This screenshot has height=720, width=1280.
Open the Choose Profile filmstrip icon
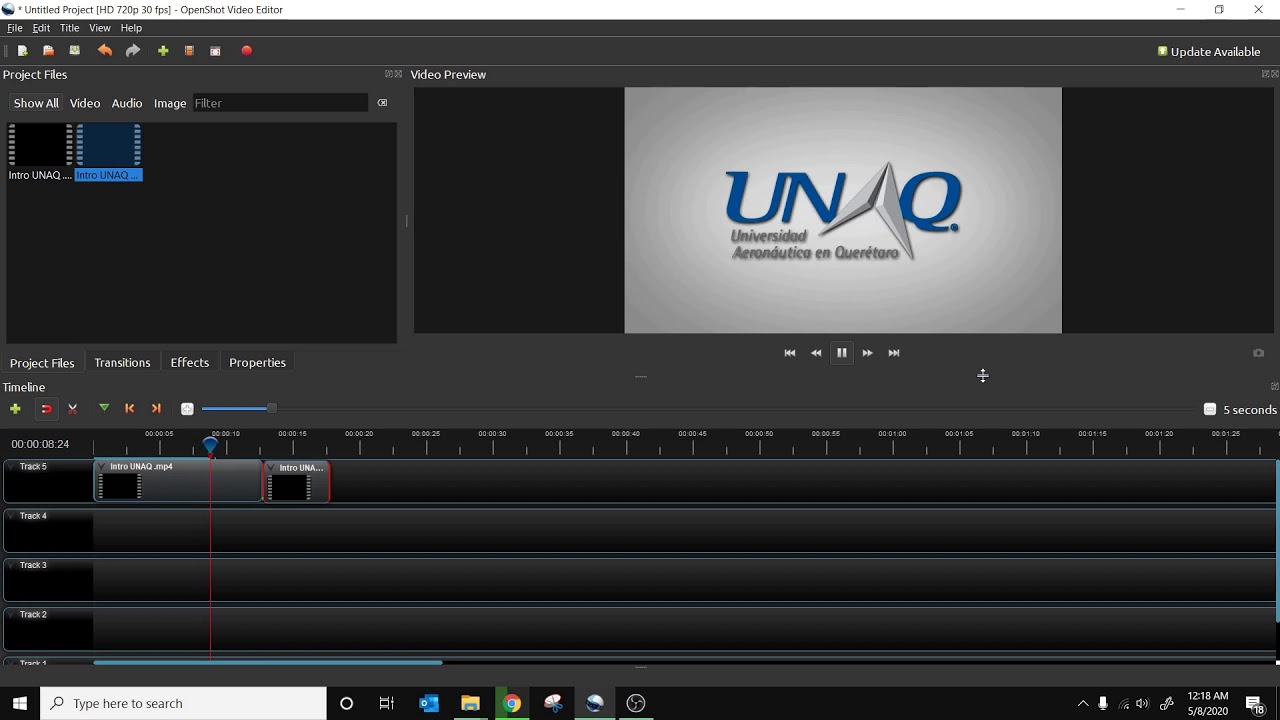(x=189, y=51)
